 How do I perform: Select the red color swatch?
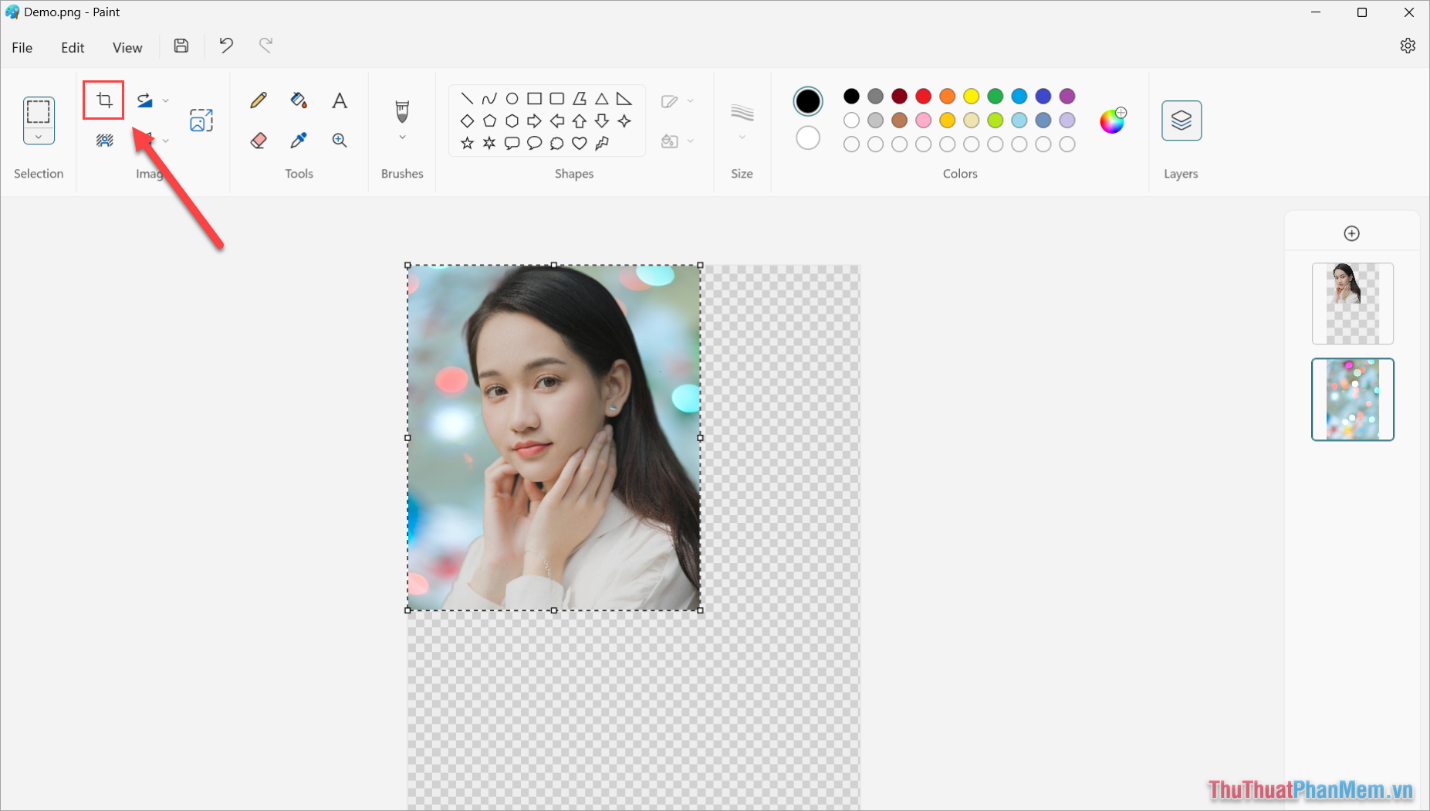tap(922, 96)
